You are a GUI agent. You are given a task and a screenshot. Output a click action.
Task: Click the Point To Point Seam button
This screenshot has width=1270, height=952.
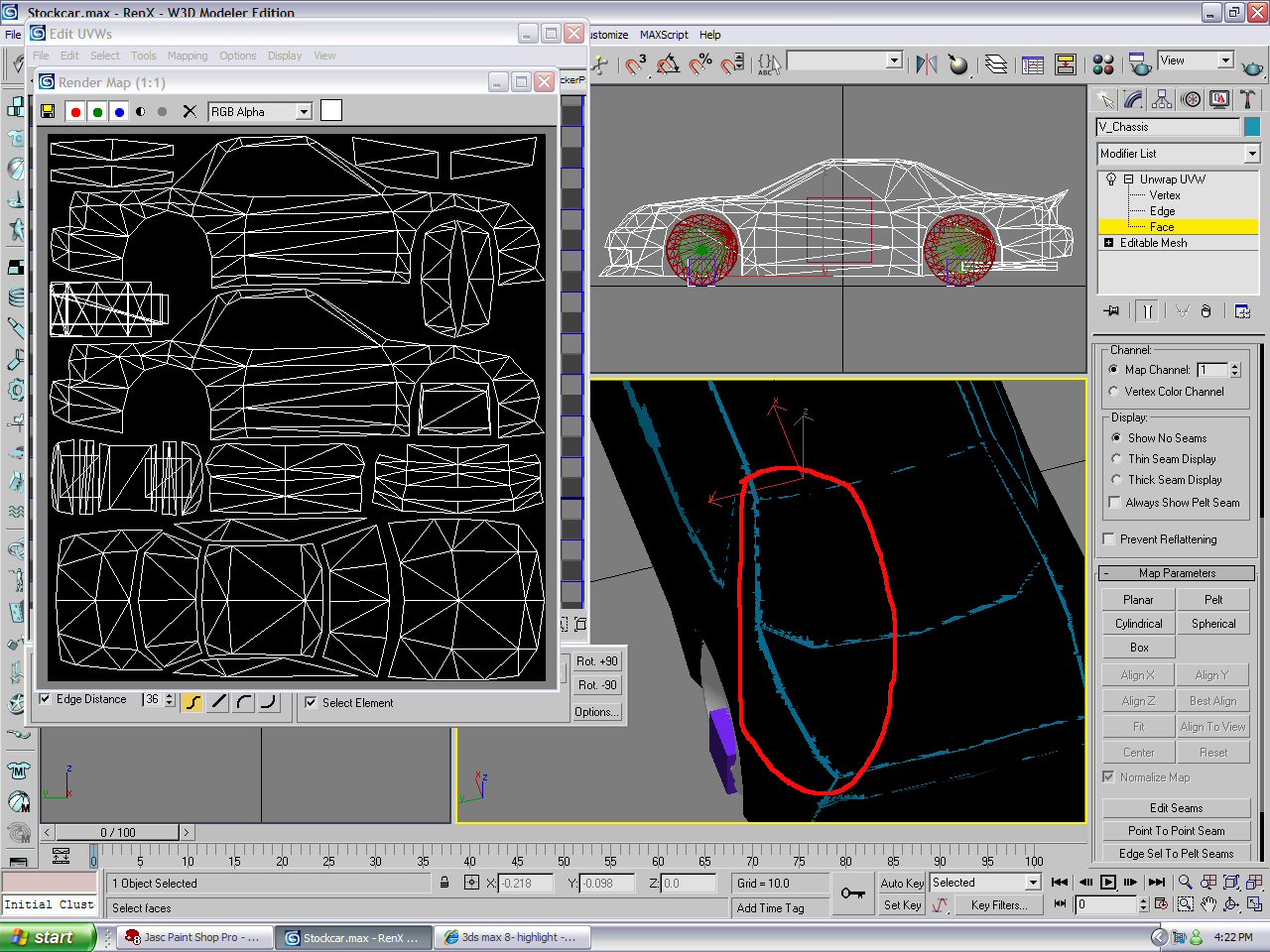[x=1176, y=831]
